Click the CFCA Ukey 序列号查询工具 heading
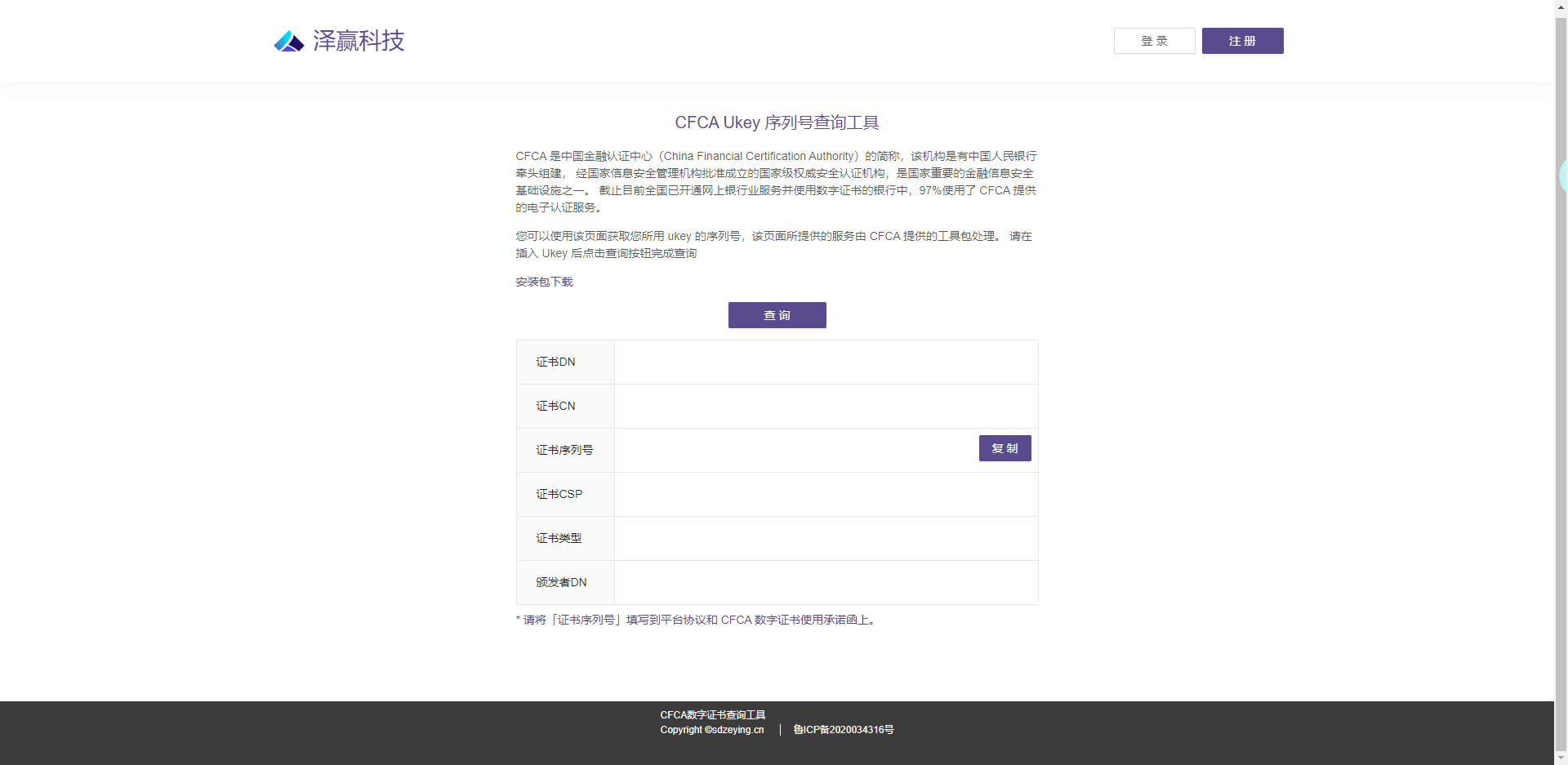 tap(777, 122)
